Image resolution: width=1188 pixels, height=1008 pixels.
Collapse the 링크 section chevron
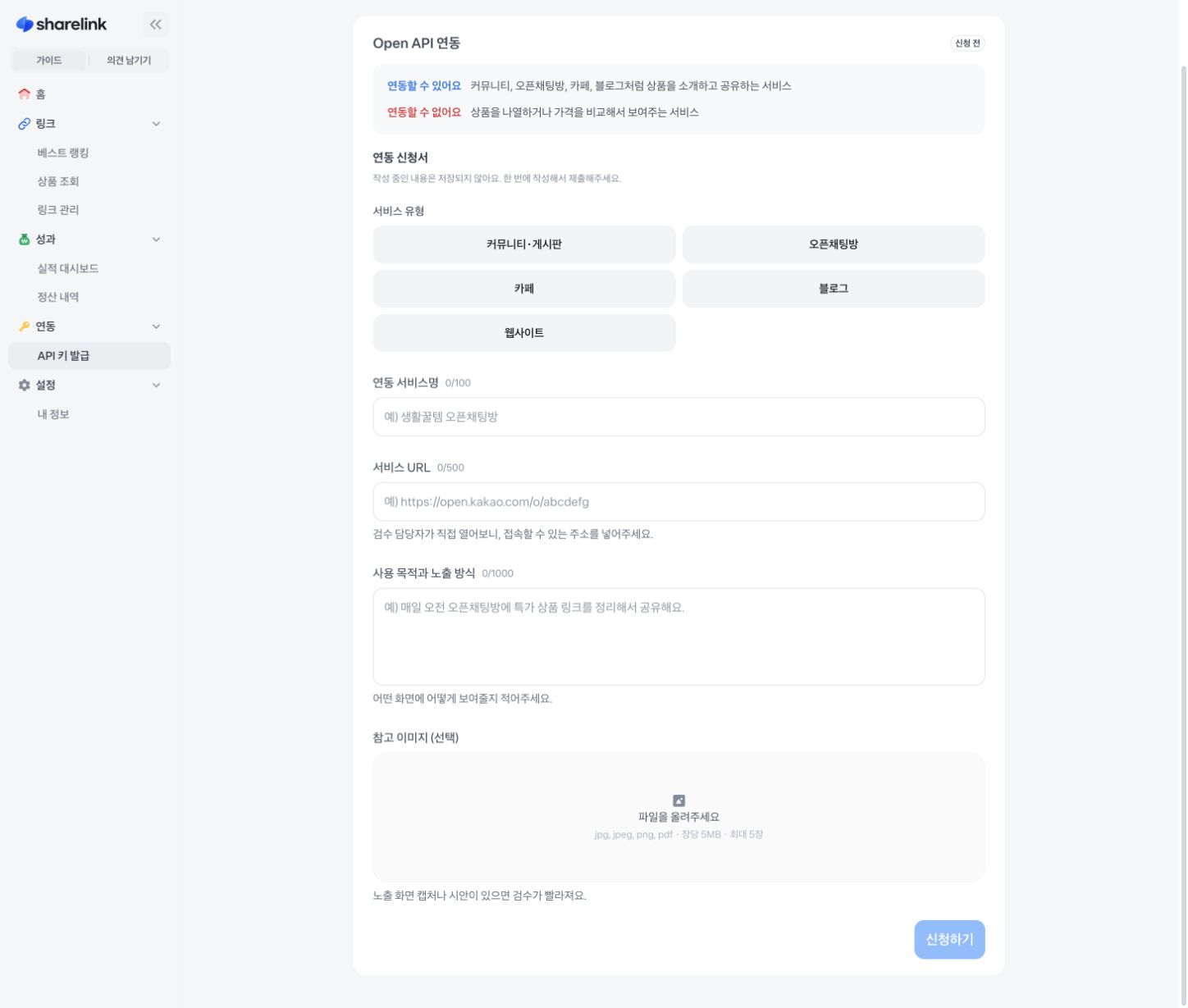156,124
